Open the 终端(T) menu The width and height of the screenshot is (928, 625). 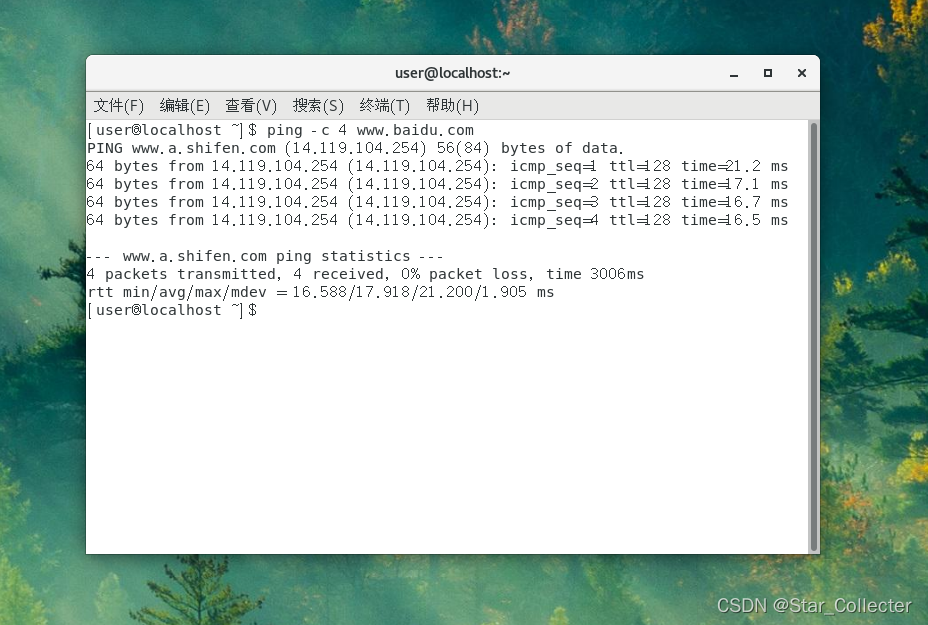point(384,106)
